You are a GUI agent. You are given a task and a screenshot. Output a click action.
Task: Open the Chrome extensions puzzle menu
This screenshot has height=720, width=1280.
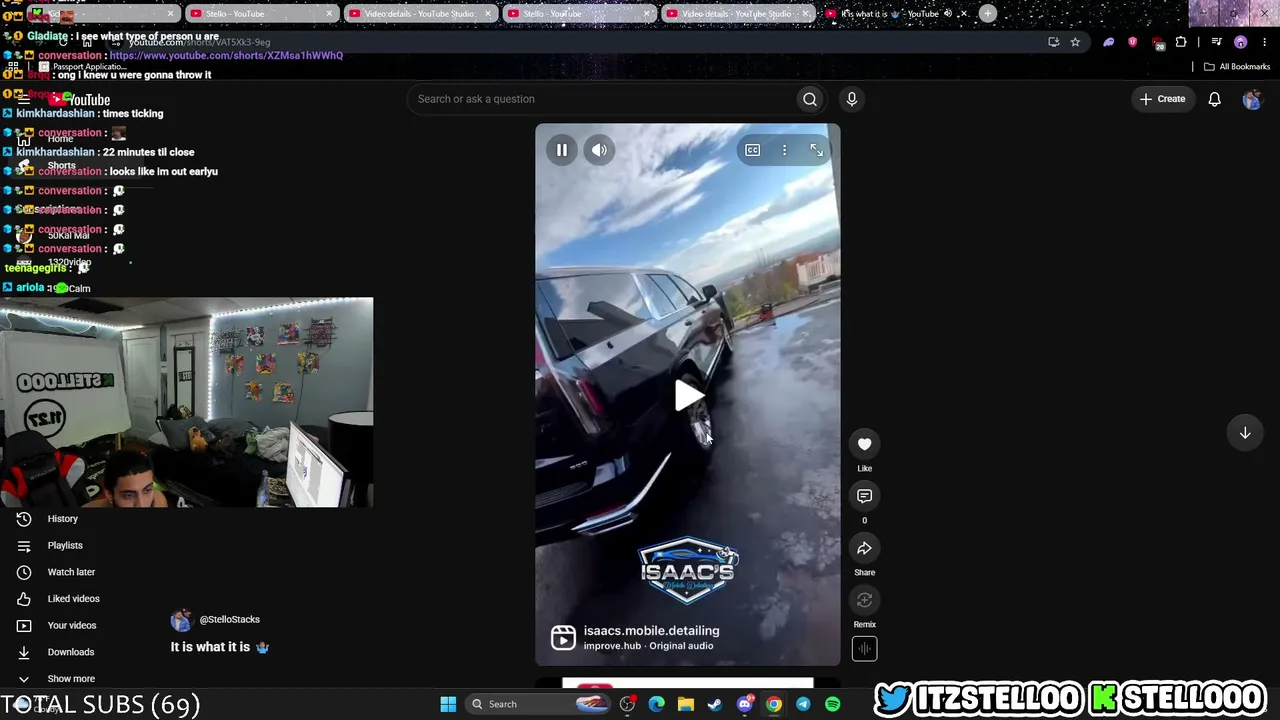tap(1181, 42)
